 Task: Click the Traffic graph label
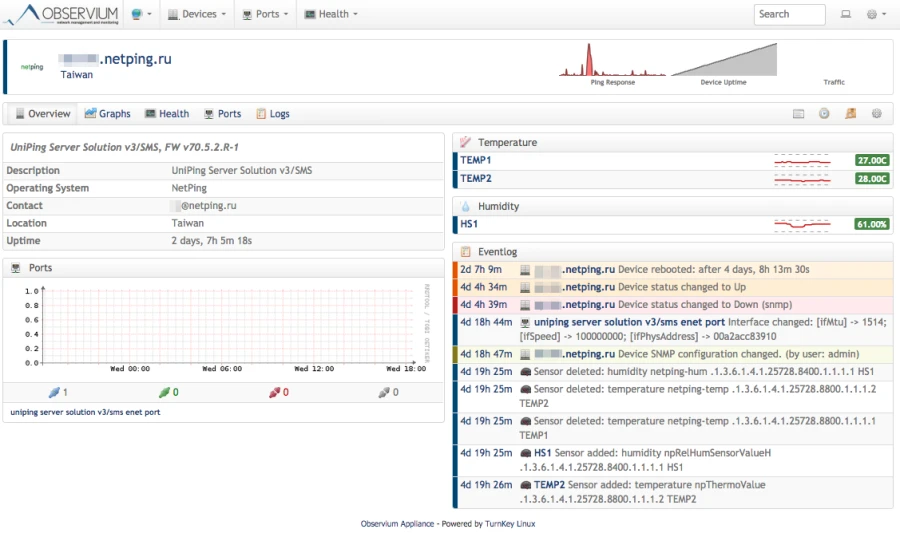[833, 83]
